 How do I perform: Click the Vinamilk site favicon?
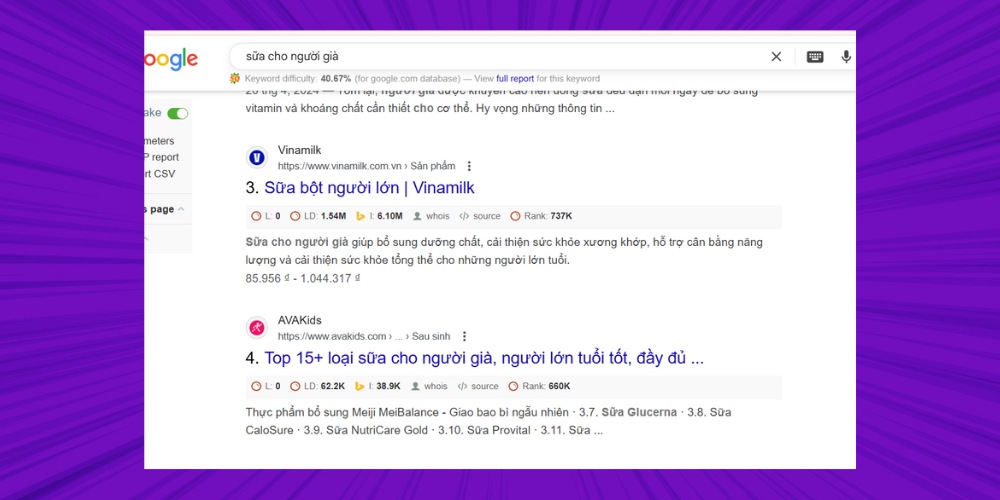[x=256, y=158]
